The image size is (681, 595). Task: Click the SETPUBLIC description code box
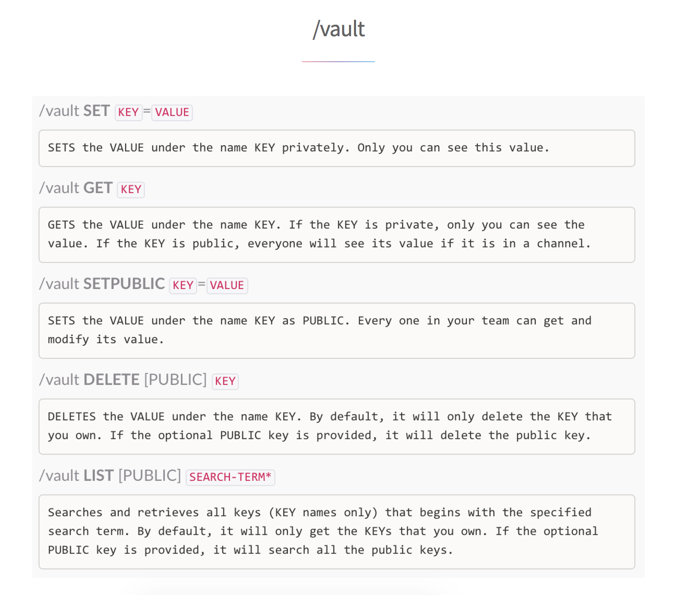pyautogui.click(x=337, y=331)
